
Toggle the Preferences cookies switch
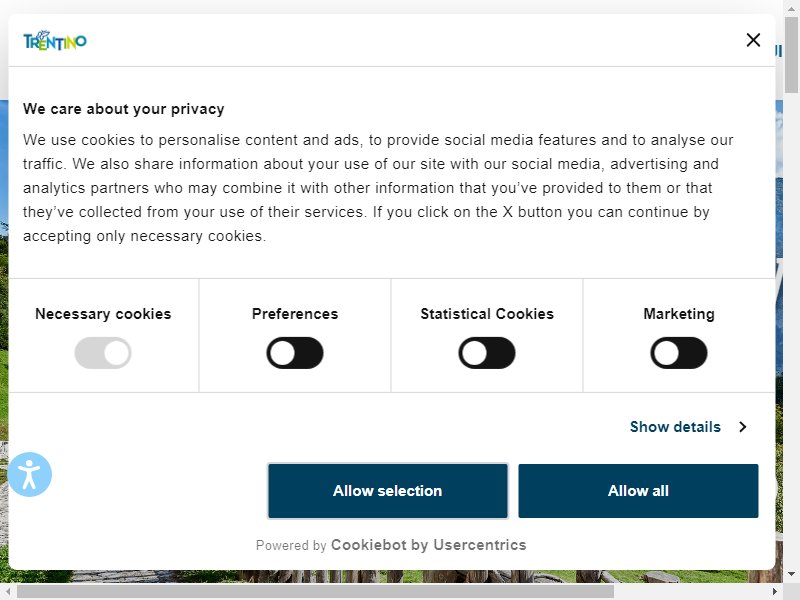pyautogui.click(x=295, y=353)
